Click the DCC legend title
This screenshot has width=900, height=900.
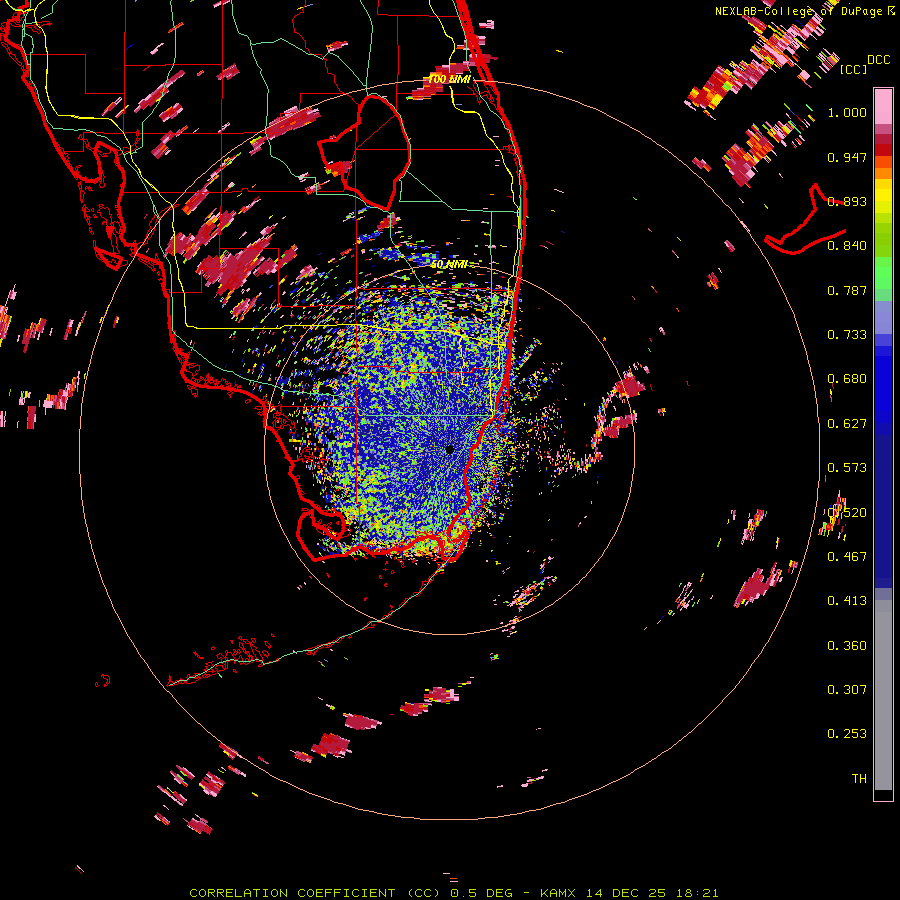click(x=878, y=60)
